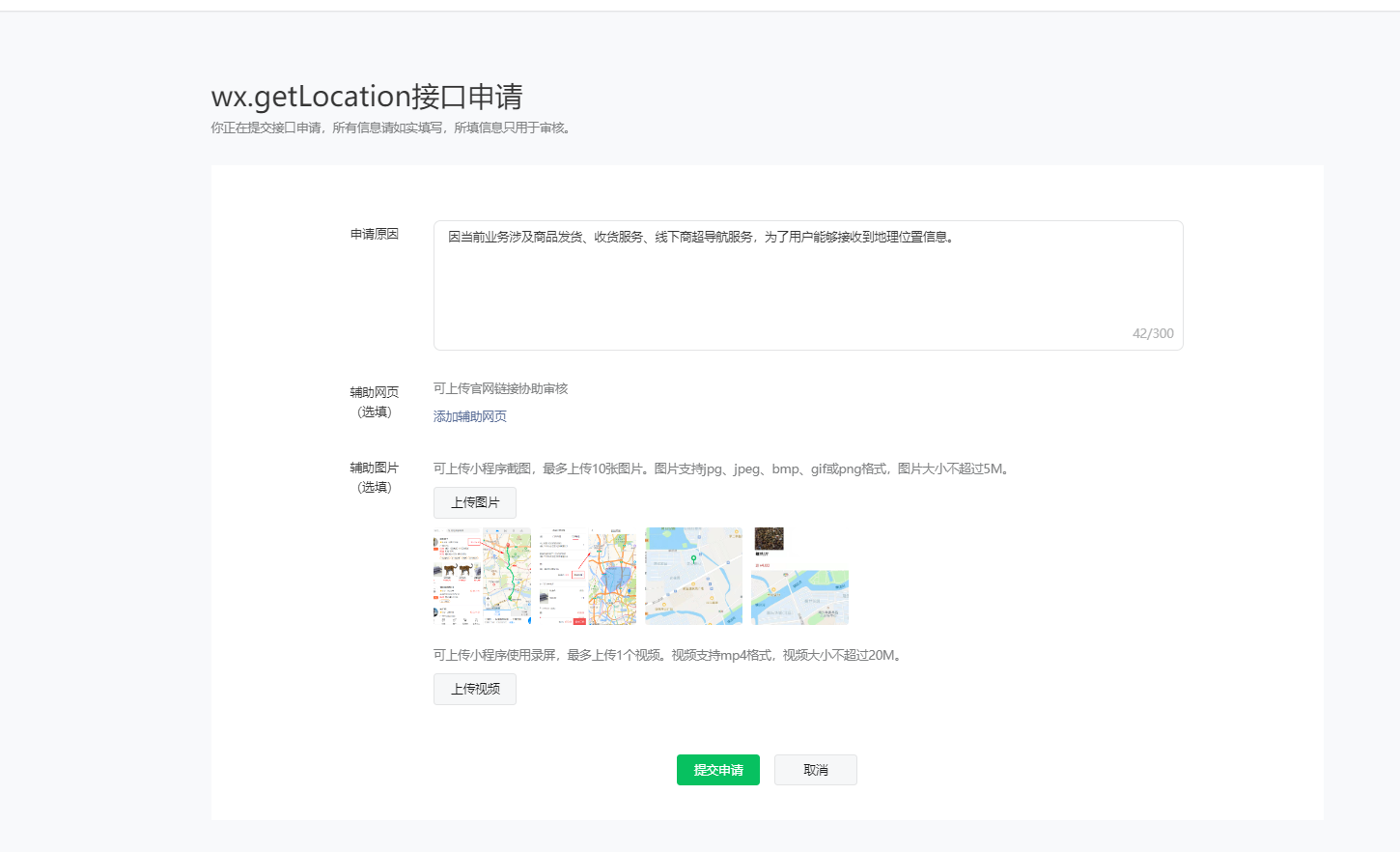
Task: Open the second thumbnail with blue polygon map
Action: (x=588, y=576)
